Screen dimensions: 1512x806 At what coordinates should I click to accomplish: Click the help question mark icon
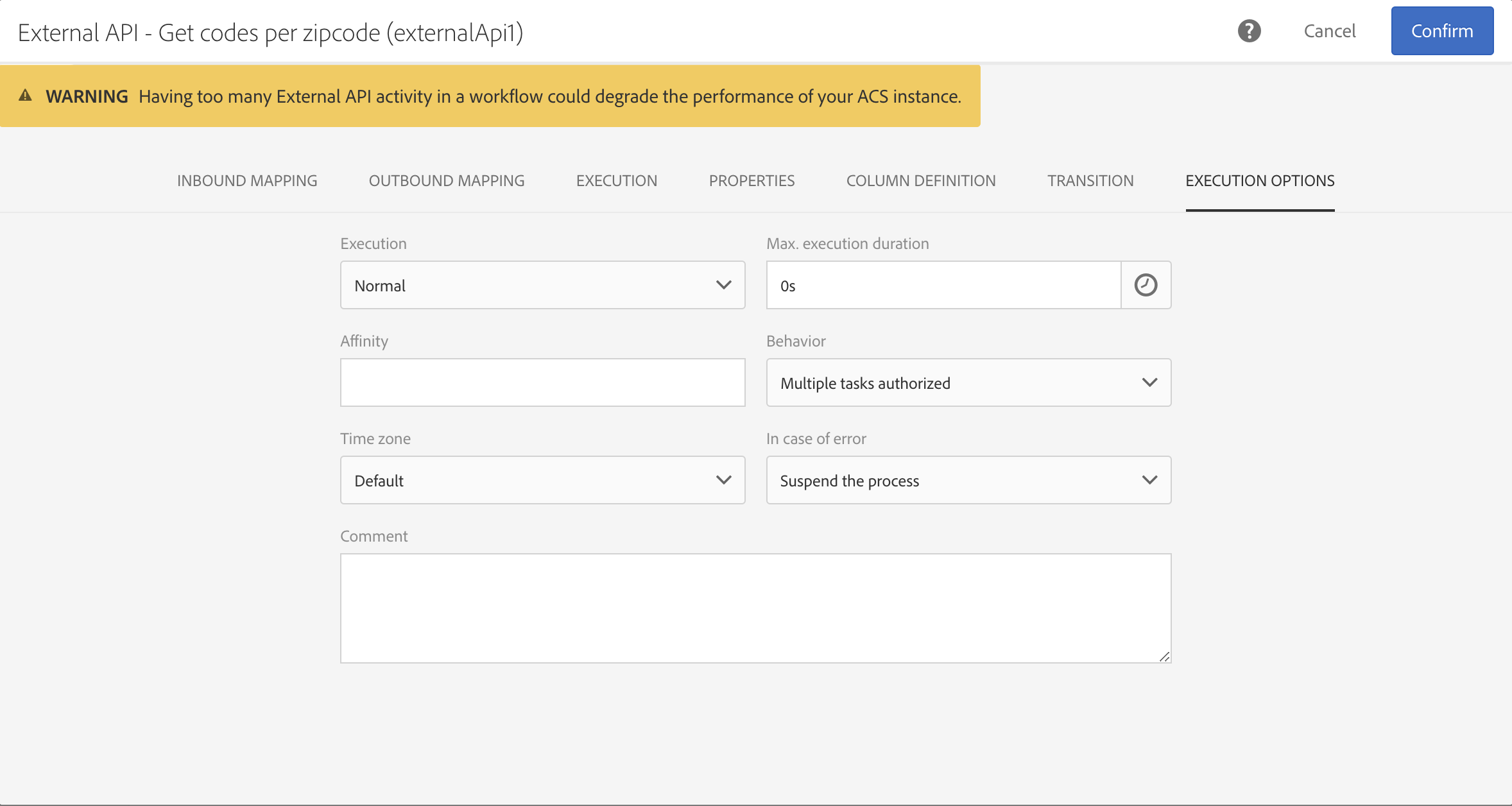[x=1249, y=31]
